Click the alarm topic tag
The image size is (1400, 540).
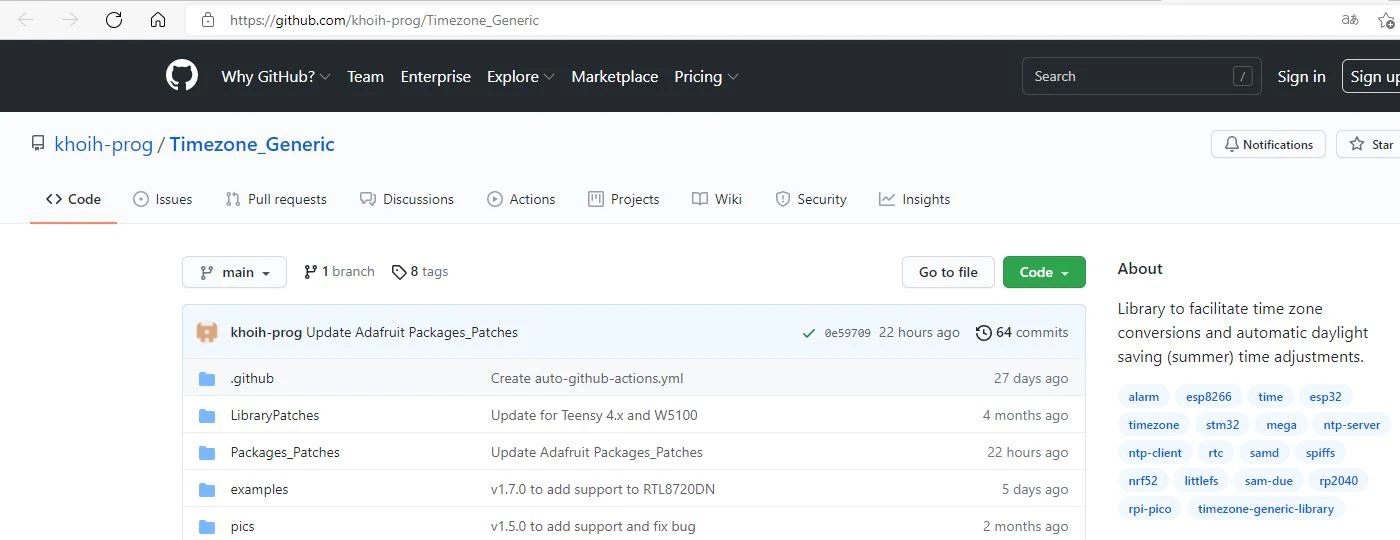coord(1143,397)
